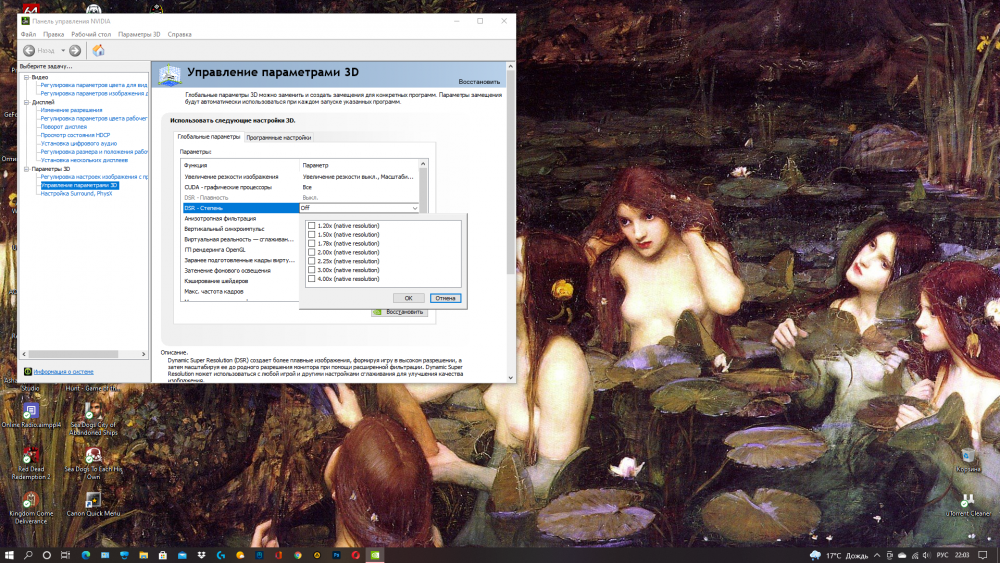This screenshot has height=563, width=1000.
Task: Click the Отмена button
Action: pyautogui.click(x=445, y=298)
